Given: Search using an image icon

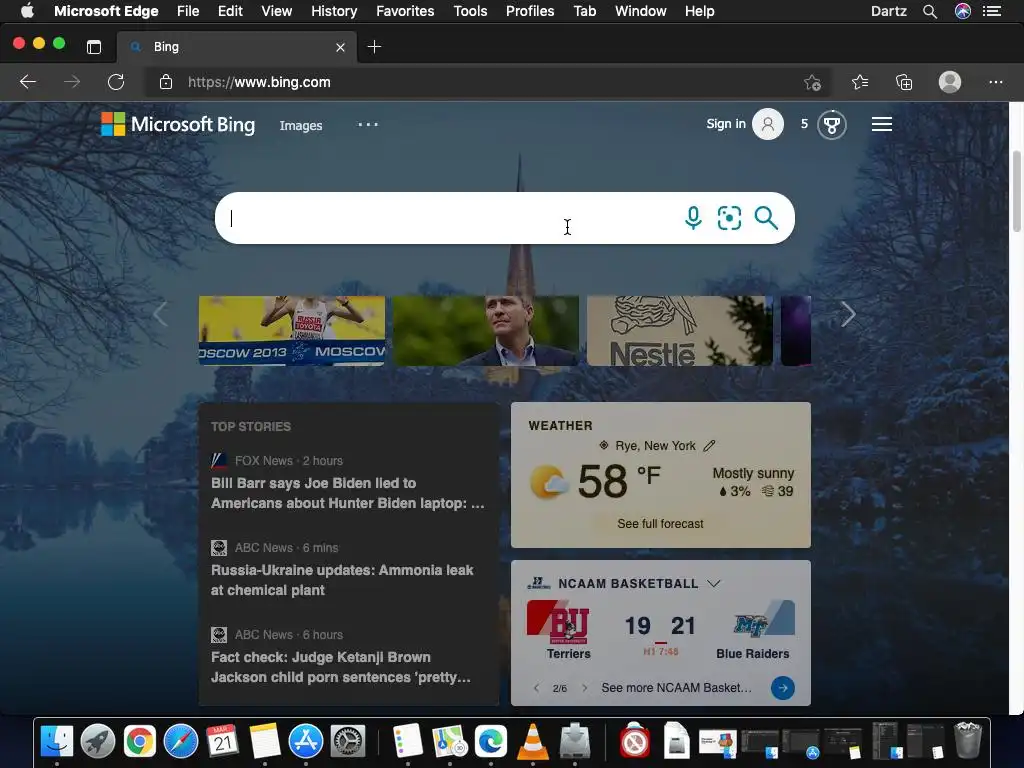Looking at the screenshot, I should [729, 217].
